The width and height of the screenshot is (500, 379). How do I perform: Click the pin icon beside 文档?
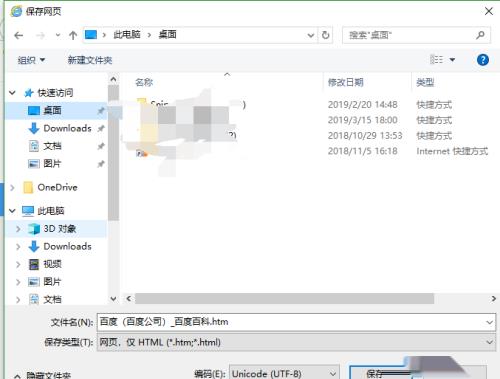click(101, 146)
